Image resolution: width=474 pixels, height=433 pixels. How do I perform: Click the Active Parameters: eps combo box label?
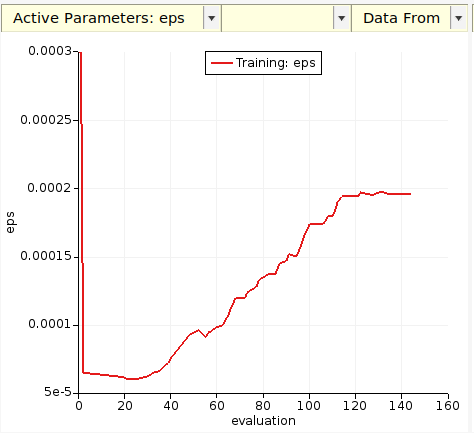click(99, 18)
